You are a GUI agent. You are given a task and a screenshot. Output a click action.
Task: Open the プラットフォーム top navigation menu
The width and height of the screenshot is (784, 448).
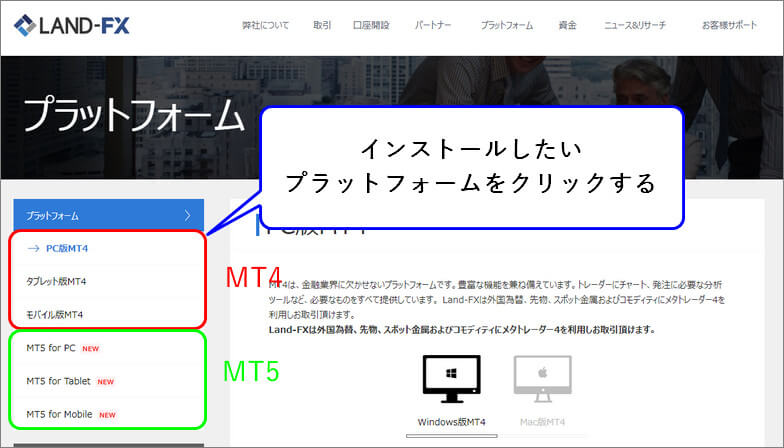[x=506, y=25]
